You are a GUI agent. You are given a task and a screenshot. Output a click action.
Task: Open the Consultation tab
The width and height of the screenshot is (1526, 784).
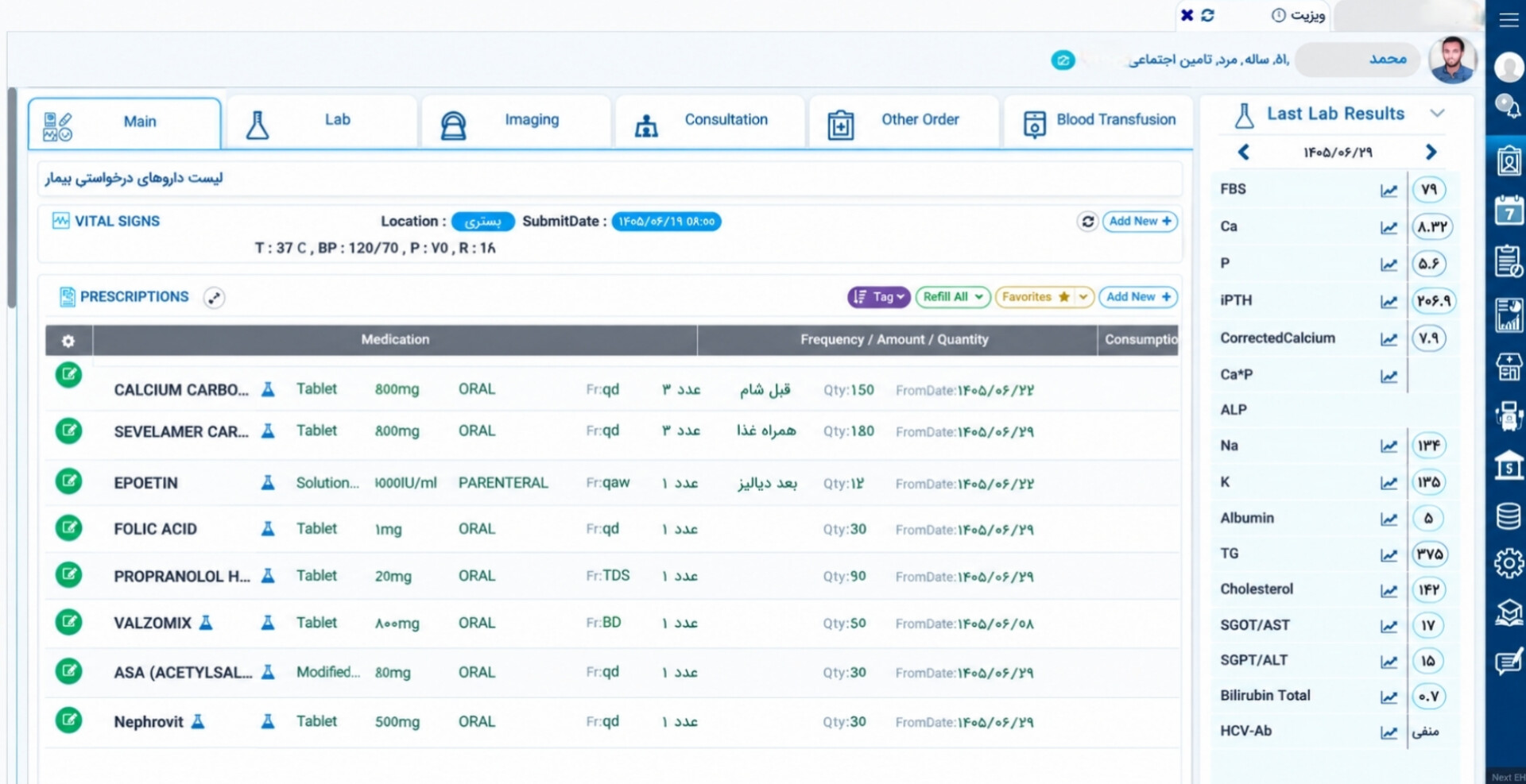pos(710,122)
